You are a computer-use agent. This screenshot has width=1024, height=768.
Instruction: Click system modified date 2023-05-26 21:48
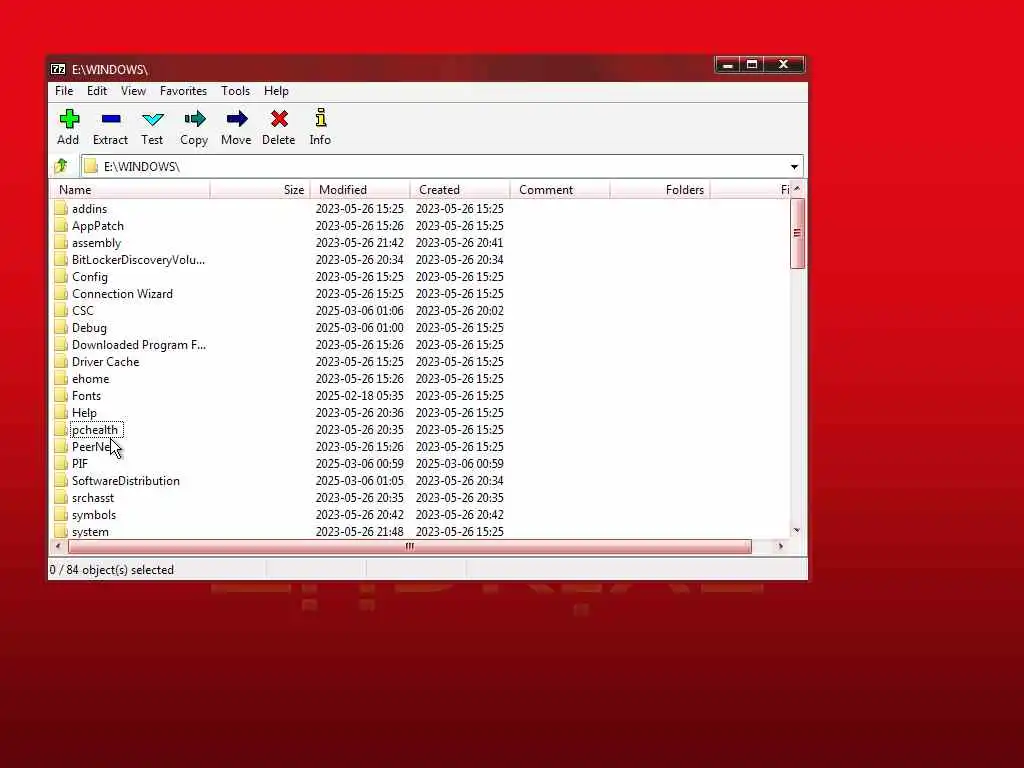pyautogui.click(x=359, y=531)
